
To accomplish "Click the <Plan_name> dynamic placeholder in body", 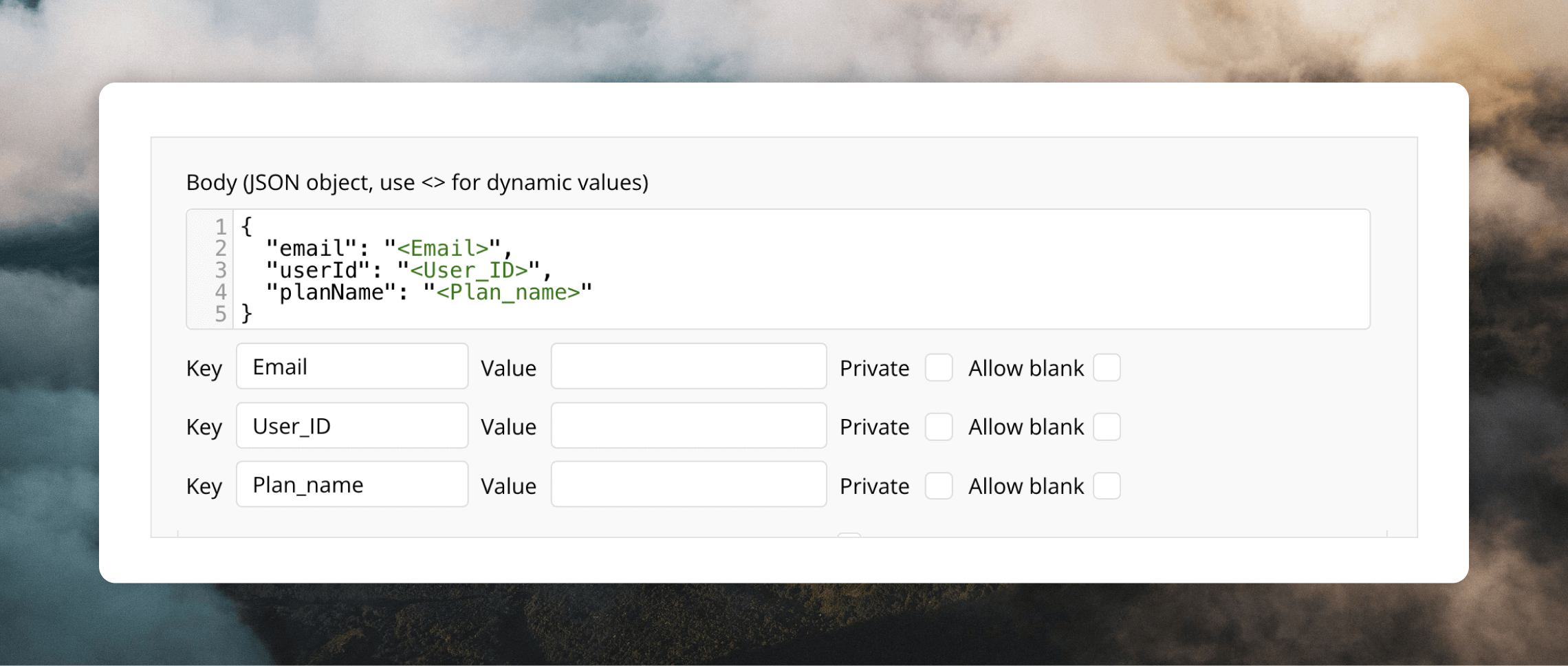I will click(x=508, y=292).
